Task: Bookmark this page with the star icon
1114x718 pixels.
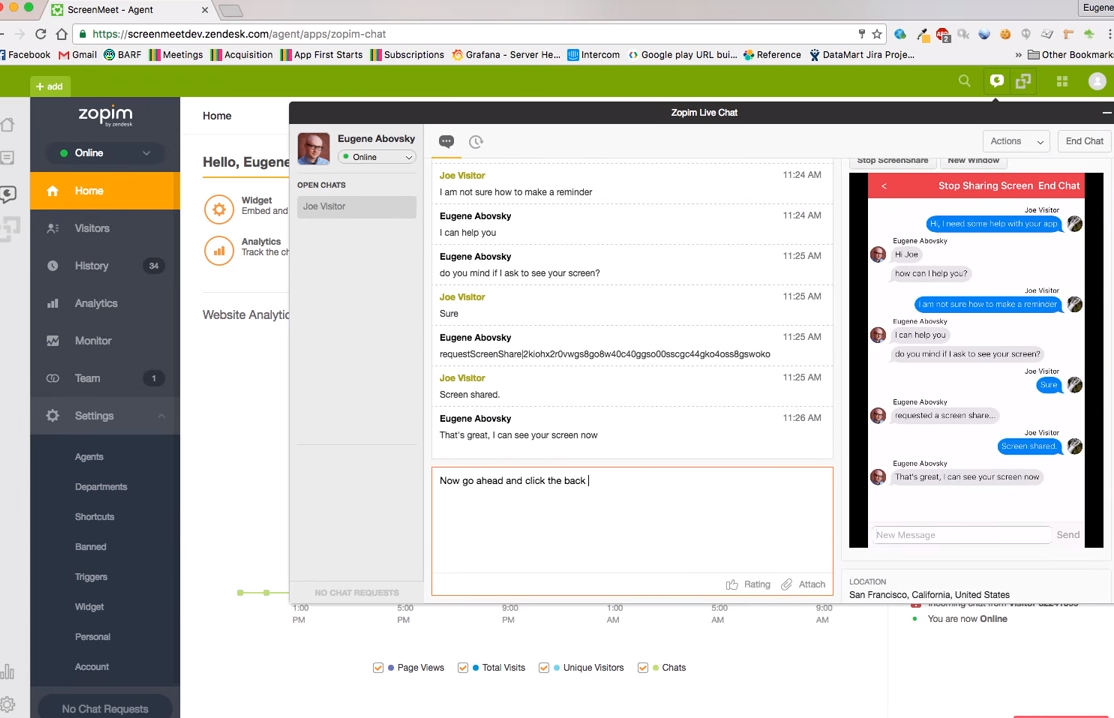Action: (x=877, y=33)
